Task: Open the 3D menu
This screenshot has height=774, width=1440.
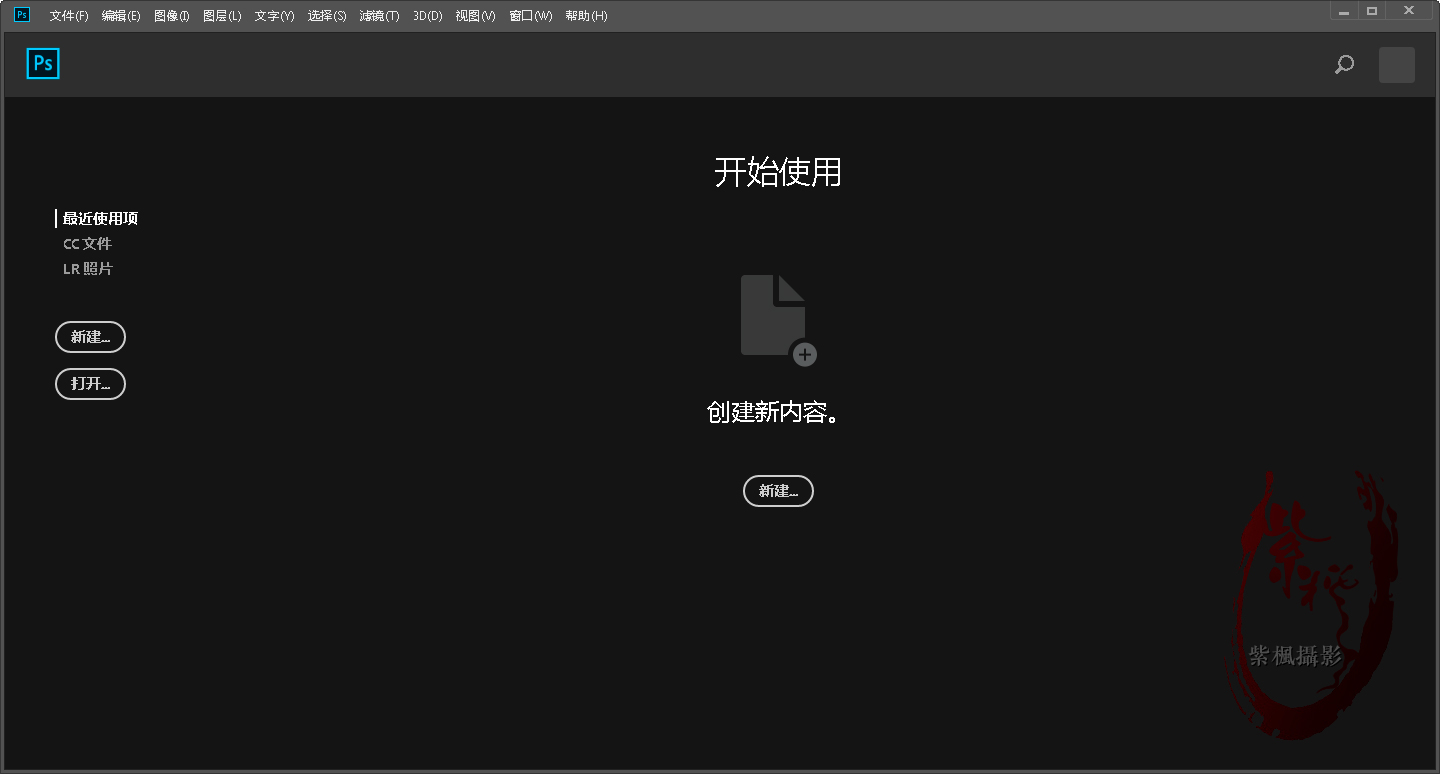Action: (x=426, y=16)
